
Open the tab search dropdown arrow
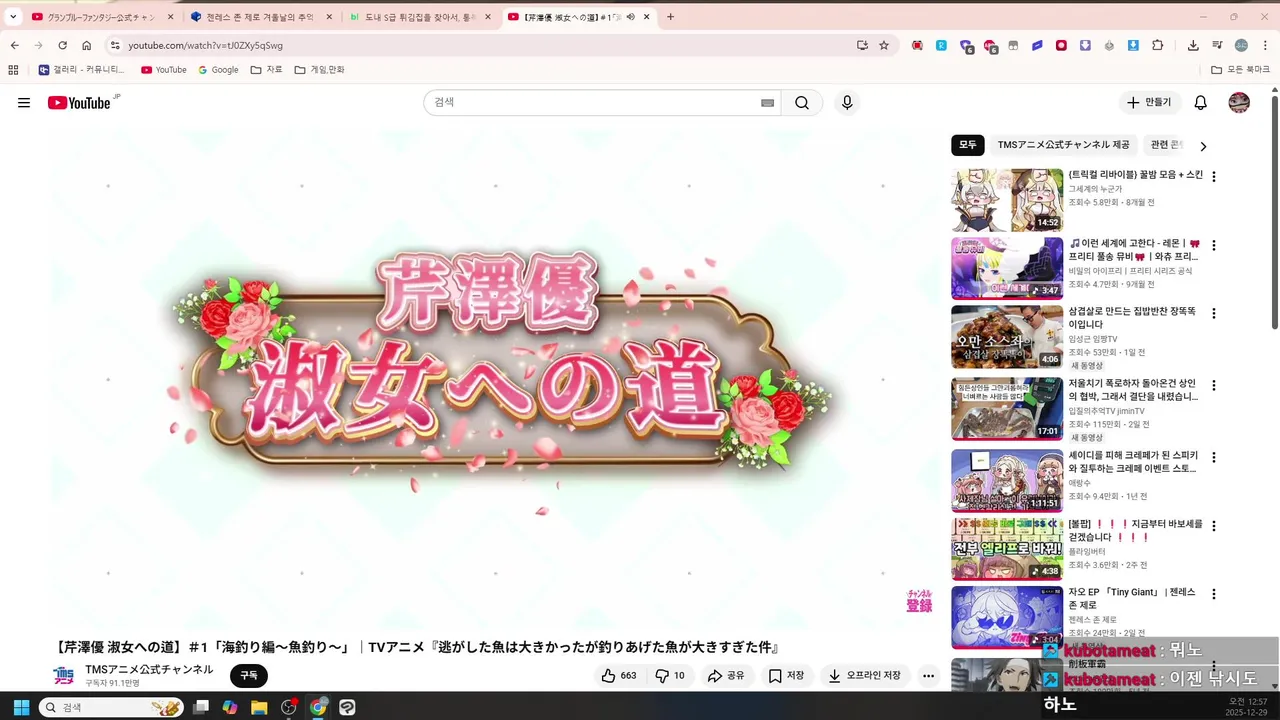click(13, 17)
